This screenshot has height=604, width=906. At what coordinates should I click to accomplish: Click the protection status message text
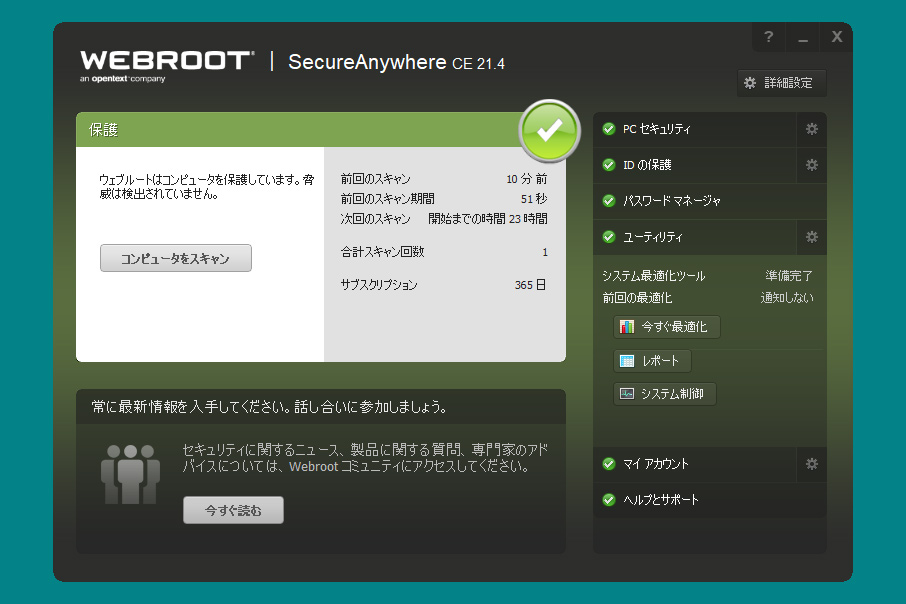[x=207, y=187]
